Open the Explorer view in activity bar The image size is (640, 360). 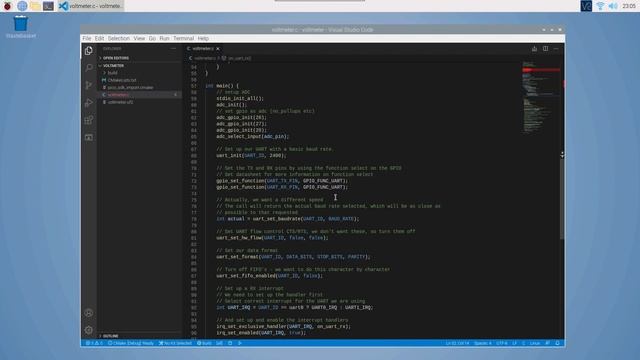[x=89, y=51]
